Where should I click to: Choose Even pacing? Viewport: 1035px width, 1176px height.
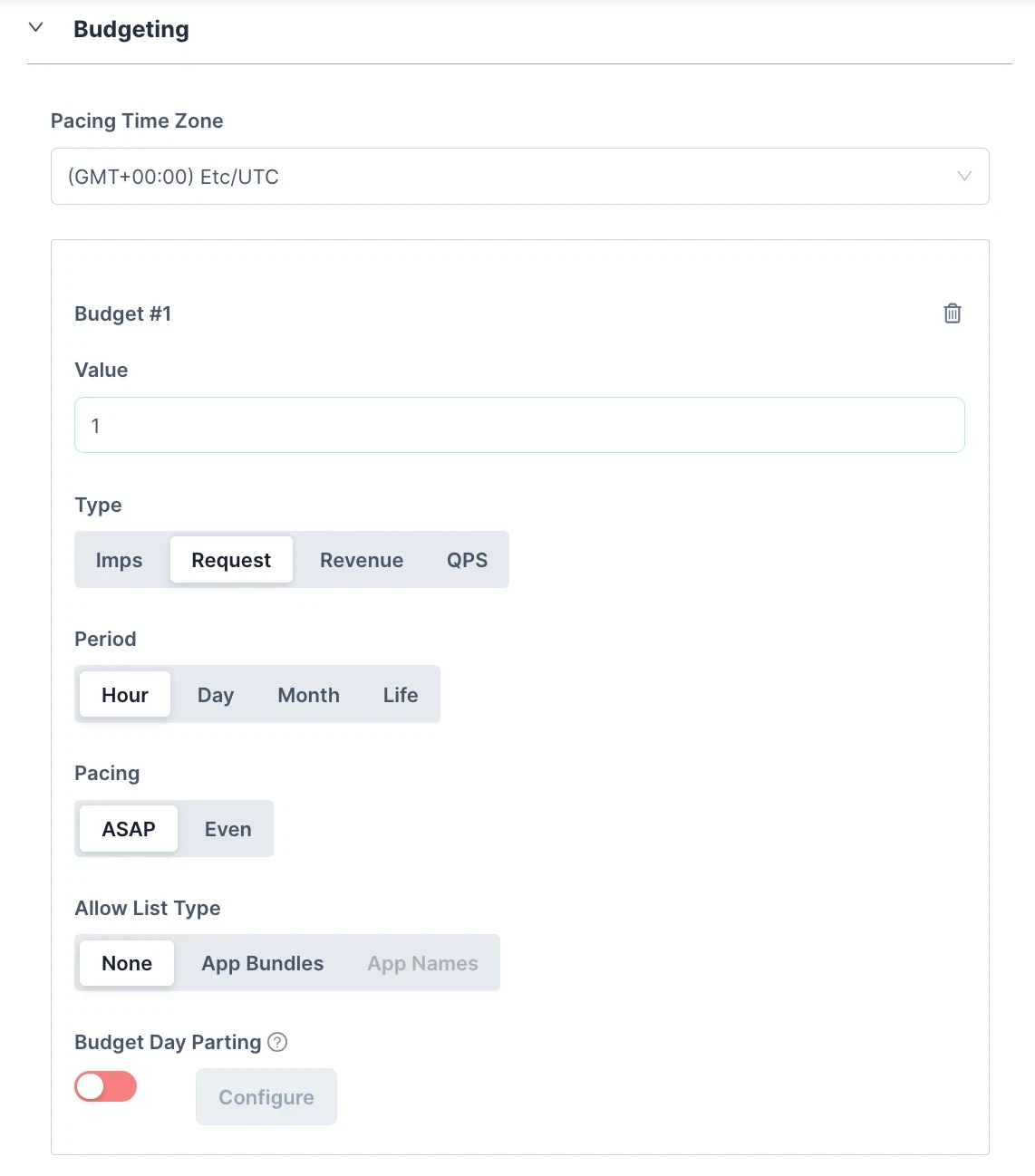(228, 829)
